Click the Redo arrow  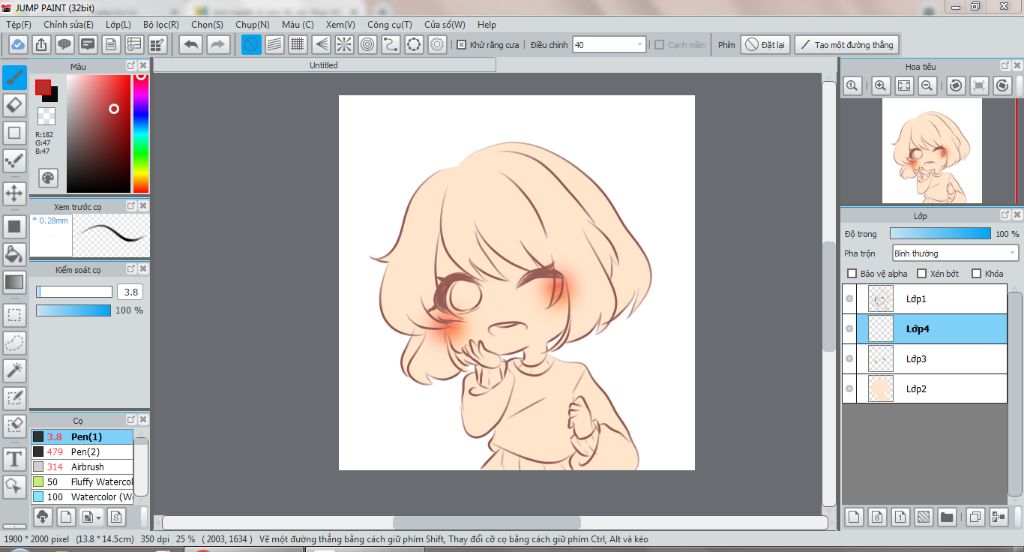pos(217,44)
